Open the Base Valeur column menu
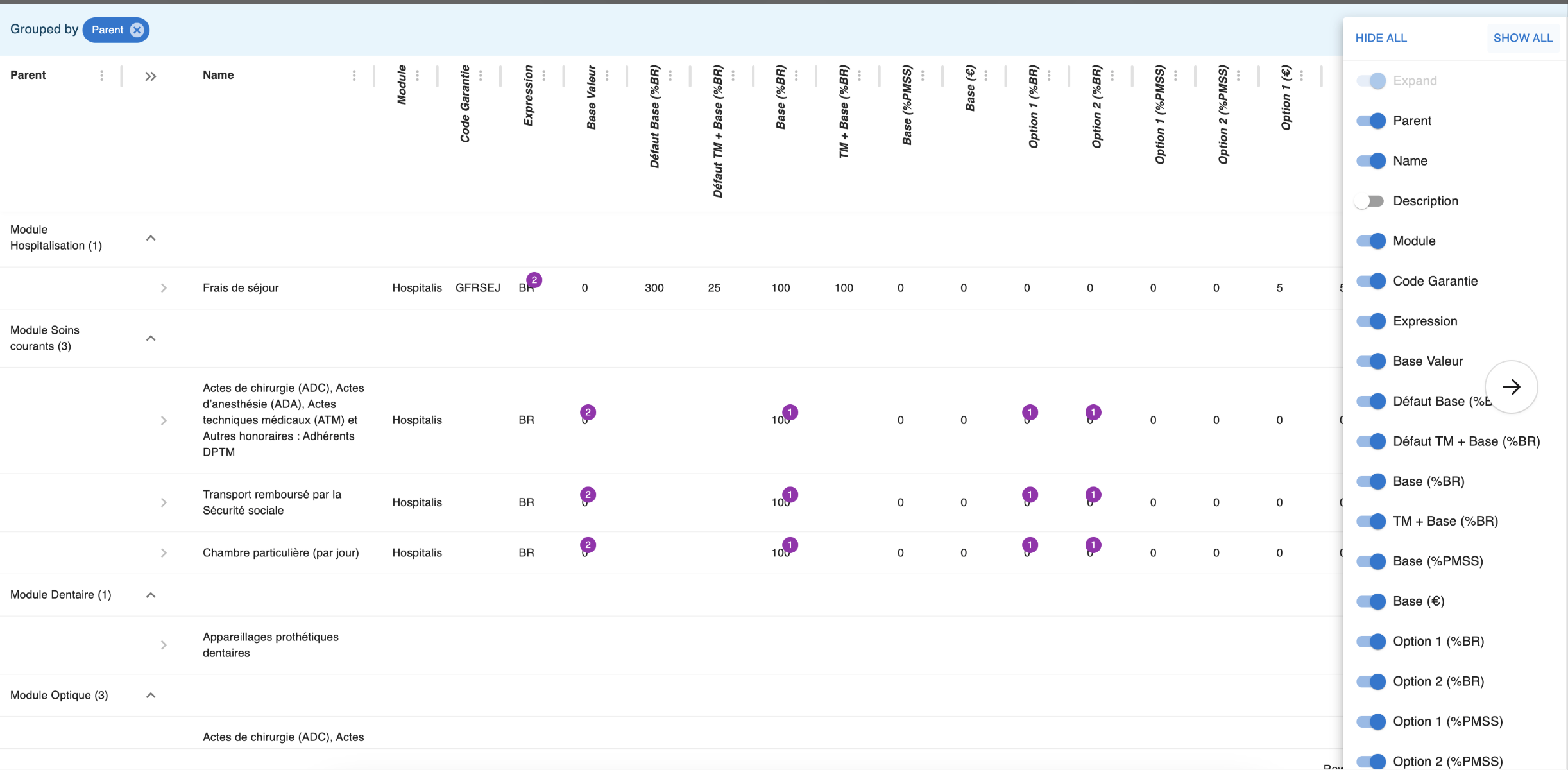 (x=607, y=75)
